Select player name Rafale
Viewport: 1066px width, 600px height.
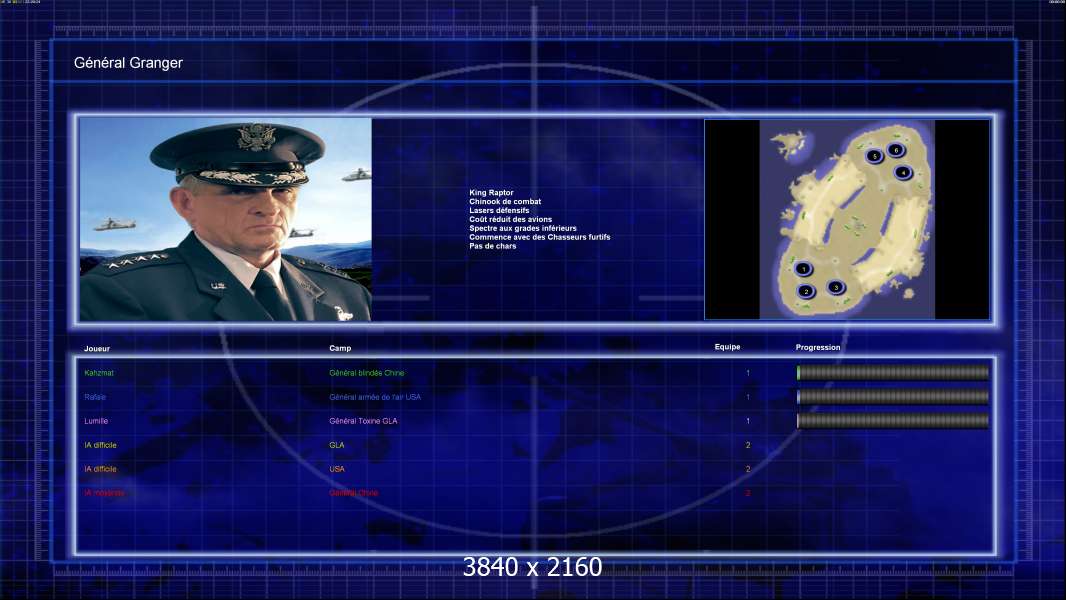pyautogui.click(x=95, y=397)
